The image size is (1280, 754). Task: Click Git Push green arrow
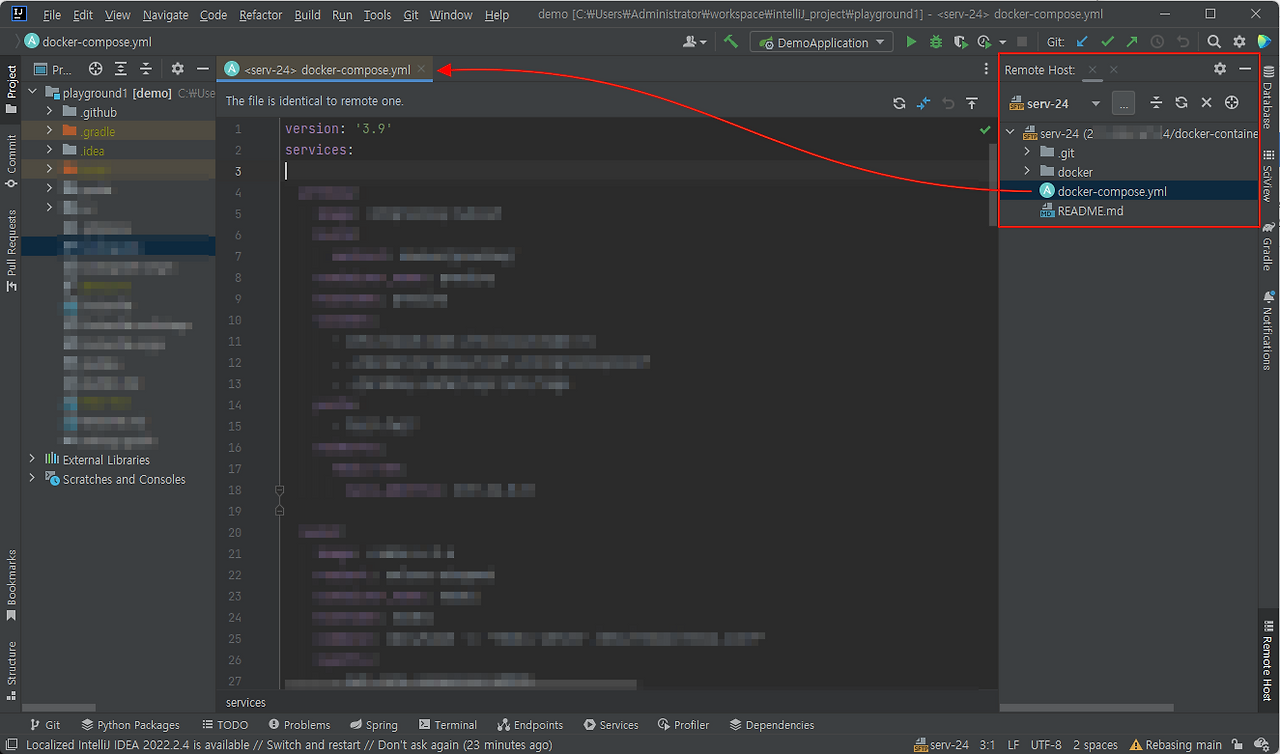coord(1132,42)
